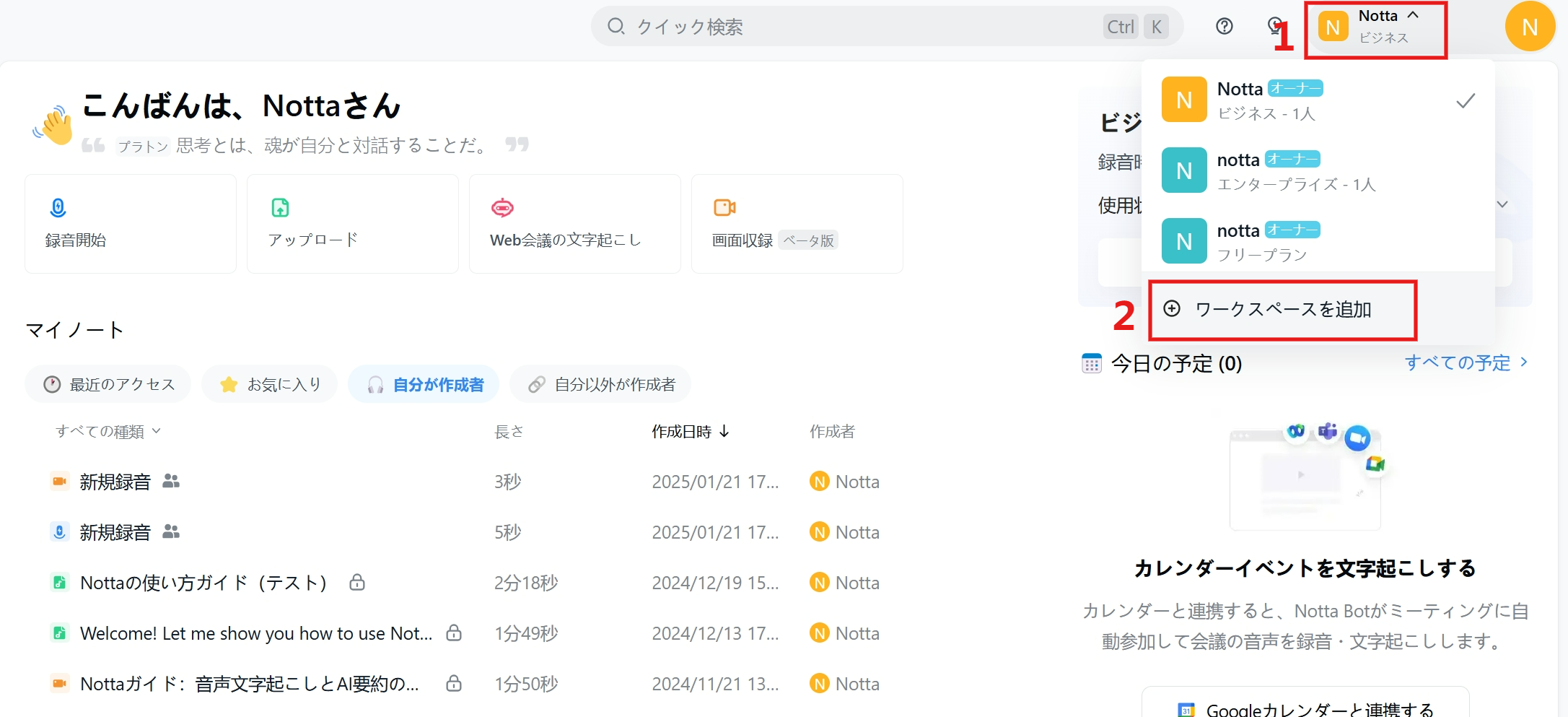The width and height of the screenshot is (1568, 717).
Task: Sort by 作成日時 column
Action: [691, 431]
